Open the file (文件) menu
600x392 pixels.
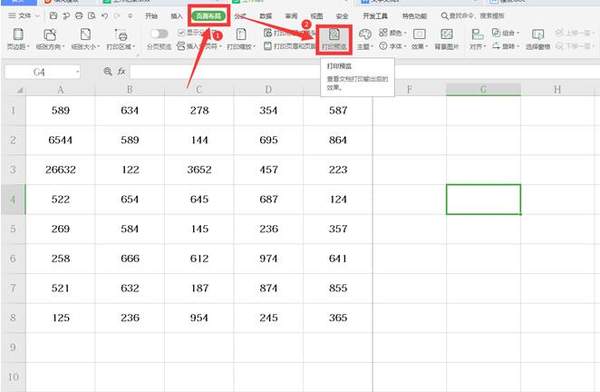24,16
